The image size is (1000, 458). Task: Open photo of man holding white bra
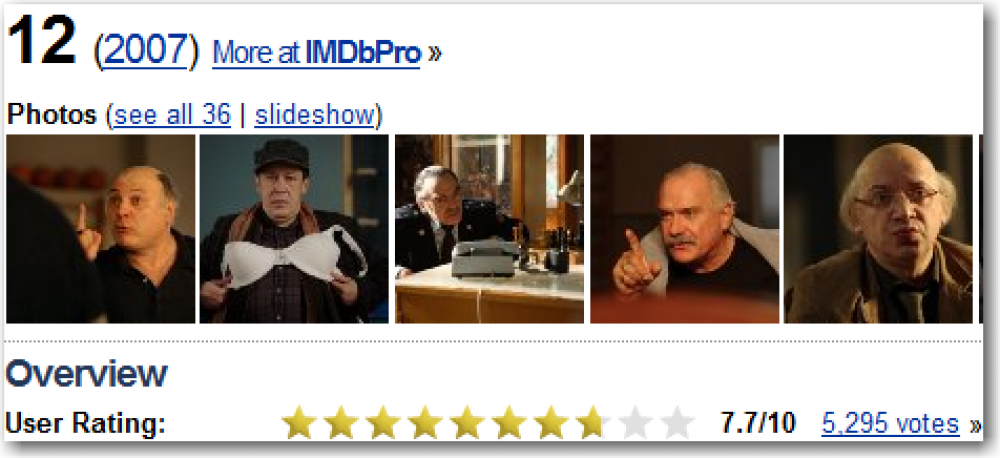(294, 229)
